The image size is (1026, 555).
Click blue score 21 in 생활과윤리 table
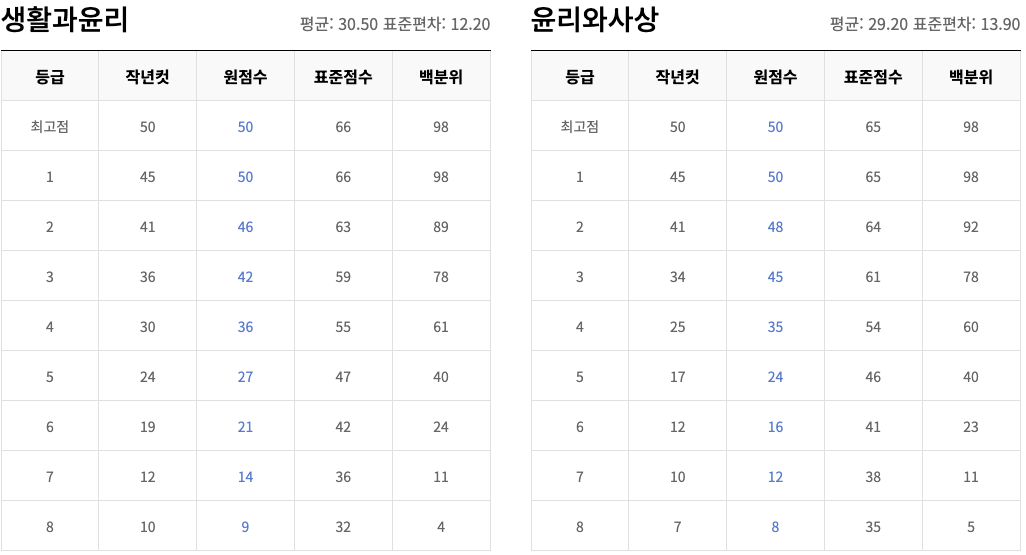pyautogui.click(x=245, y=427)
